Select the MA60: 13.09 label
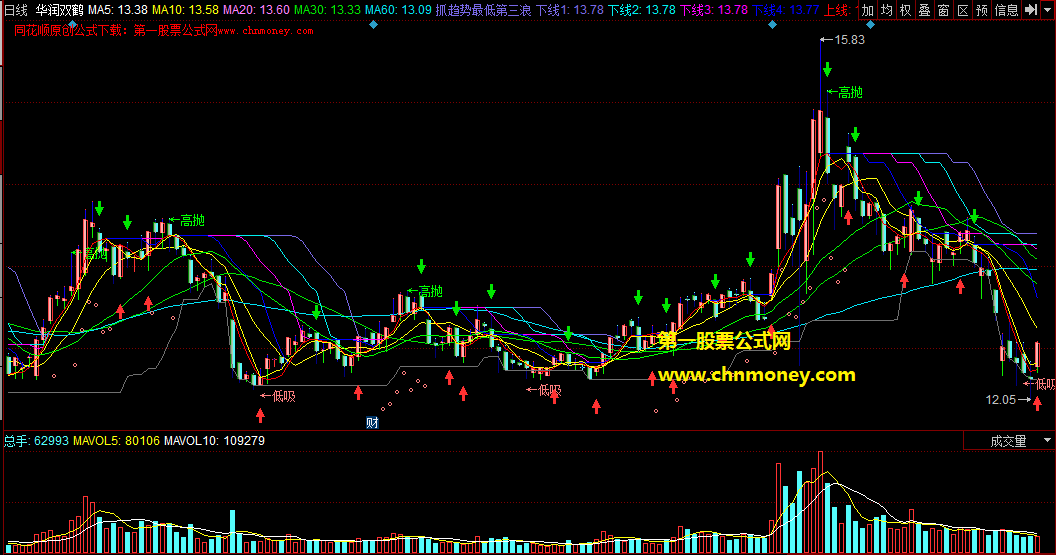The height and width of the screenshot is (555, 1056). (x=398, y=9)
